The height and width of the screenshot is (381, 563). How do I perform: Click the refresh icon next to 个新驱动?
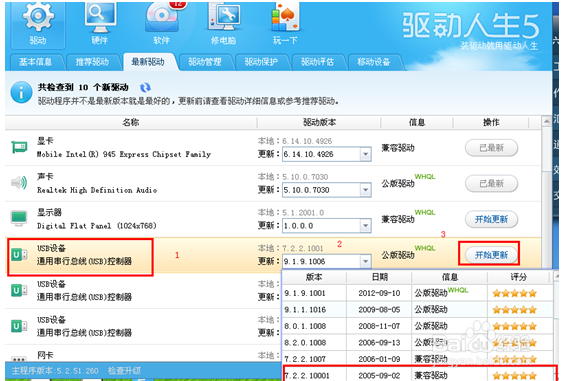pyautogui.click(x=145, y=87)
